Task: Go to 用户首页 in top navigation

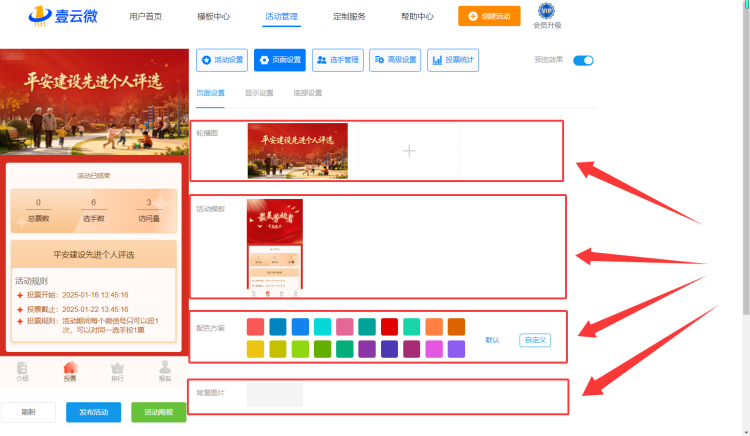Action: [x=145, y=16]
